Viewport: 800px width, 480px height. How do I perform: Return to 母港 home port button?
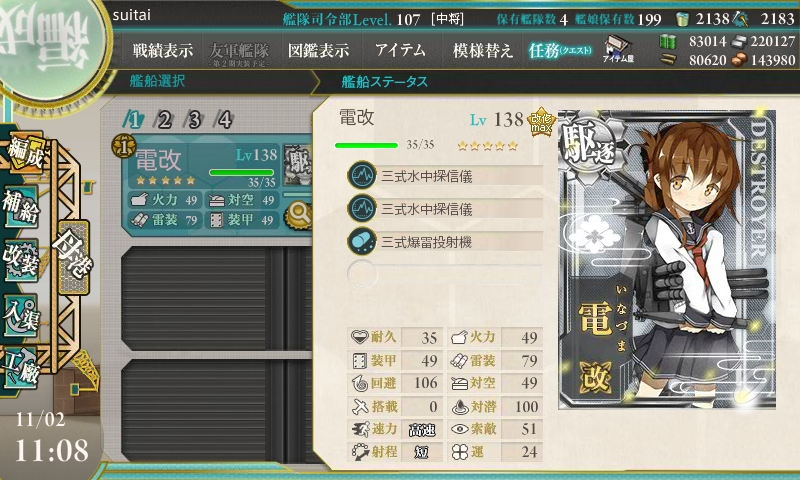click(x=73, y=257)
